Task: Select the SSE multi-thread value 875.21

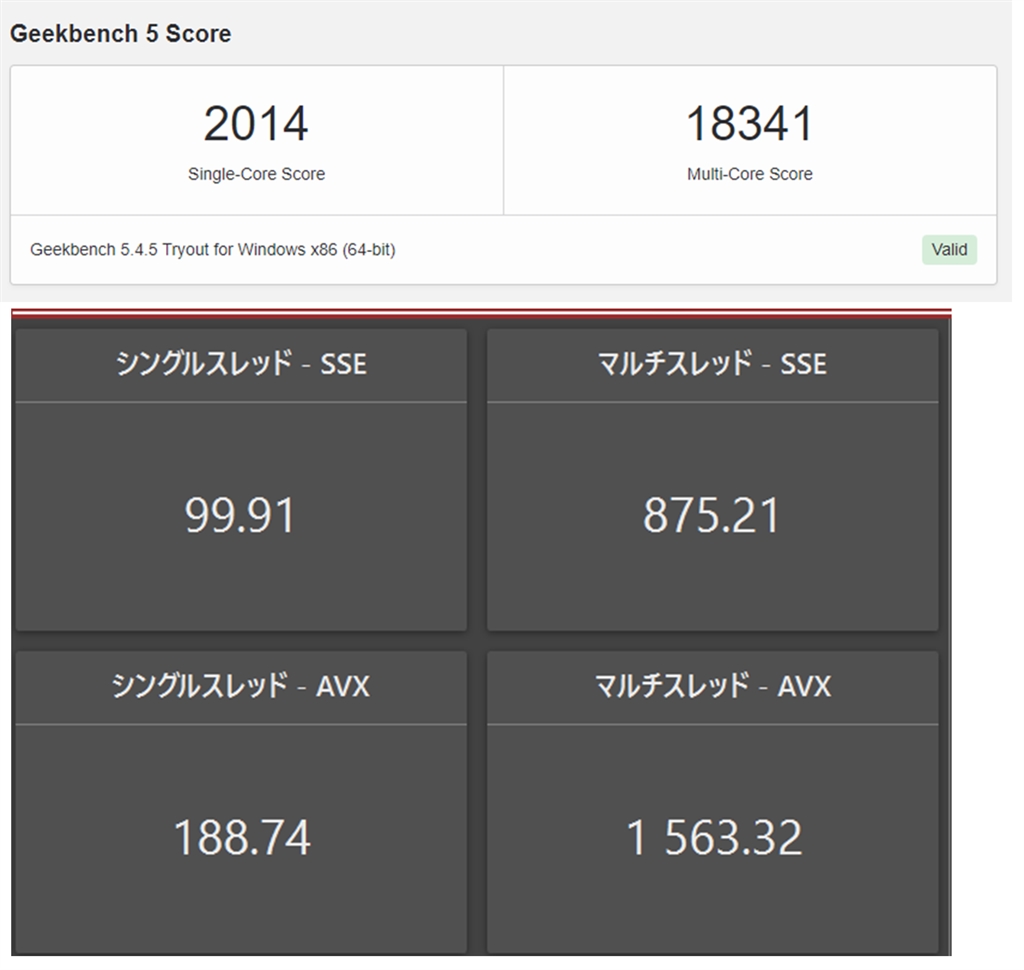Action: click(x=712, y=515)
